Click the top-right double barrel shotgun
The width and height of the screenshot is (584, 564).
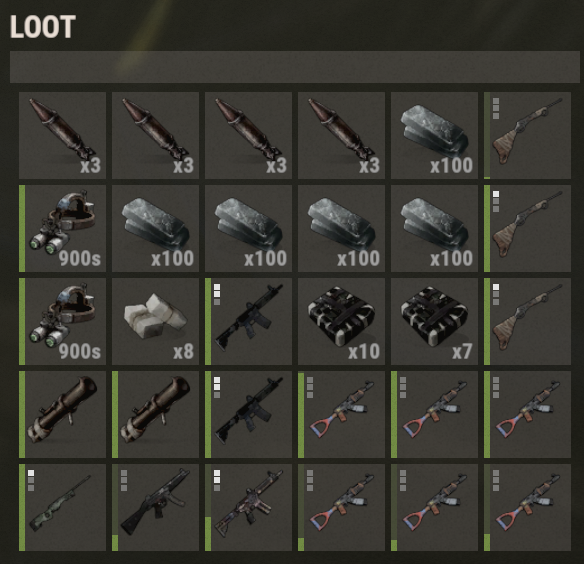pyautogui.click(x=527, y=135)
